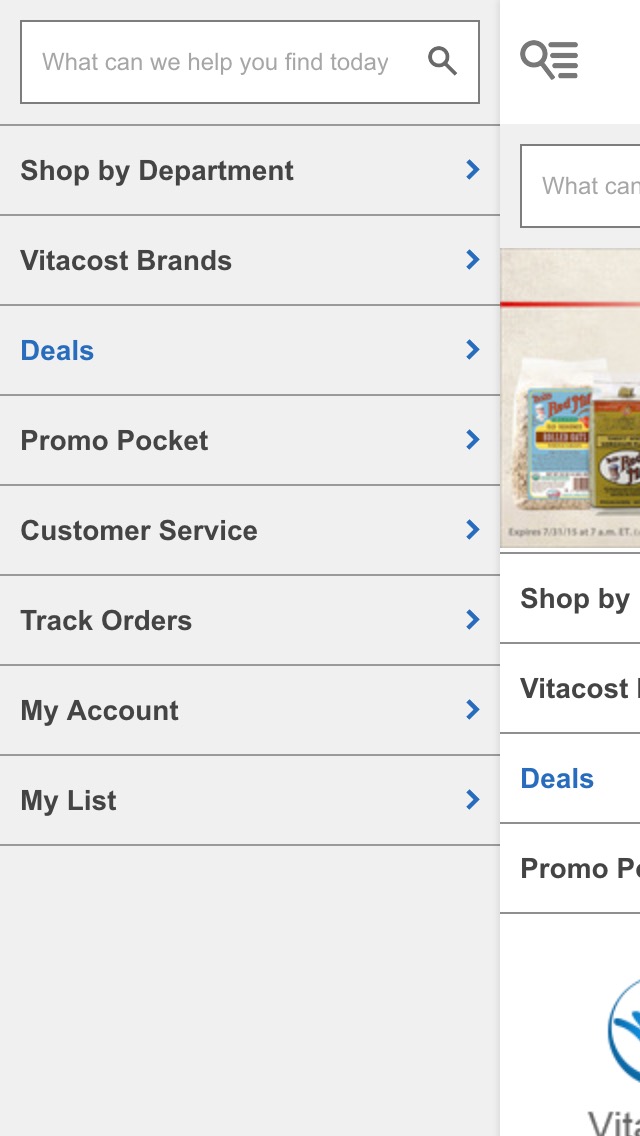Click the chevron beside Promo Pocket
This screenshot has width=640, height=1136.
pos(471,440)
